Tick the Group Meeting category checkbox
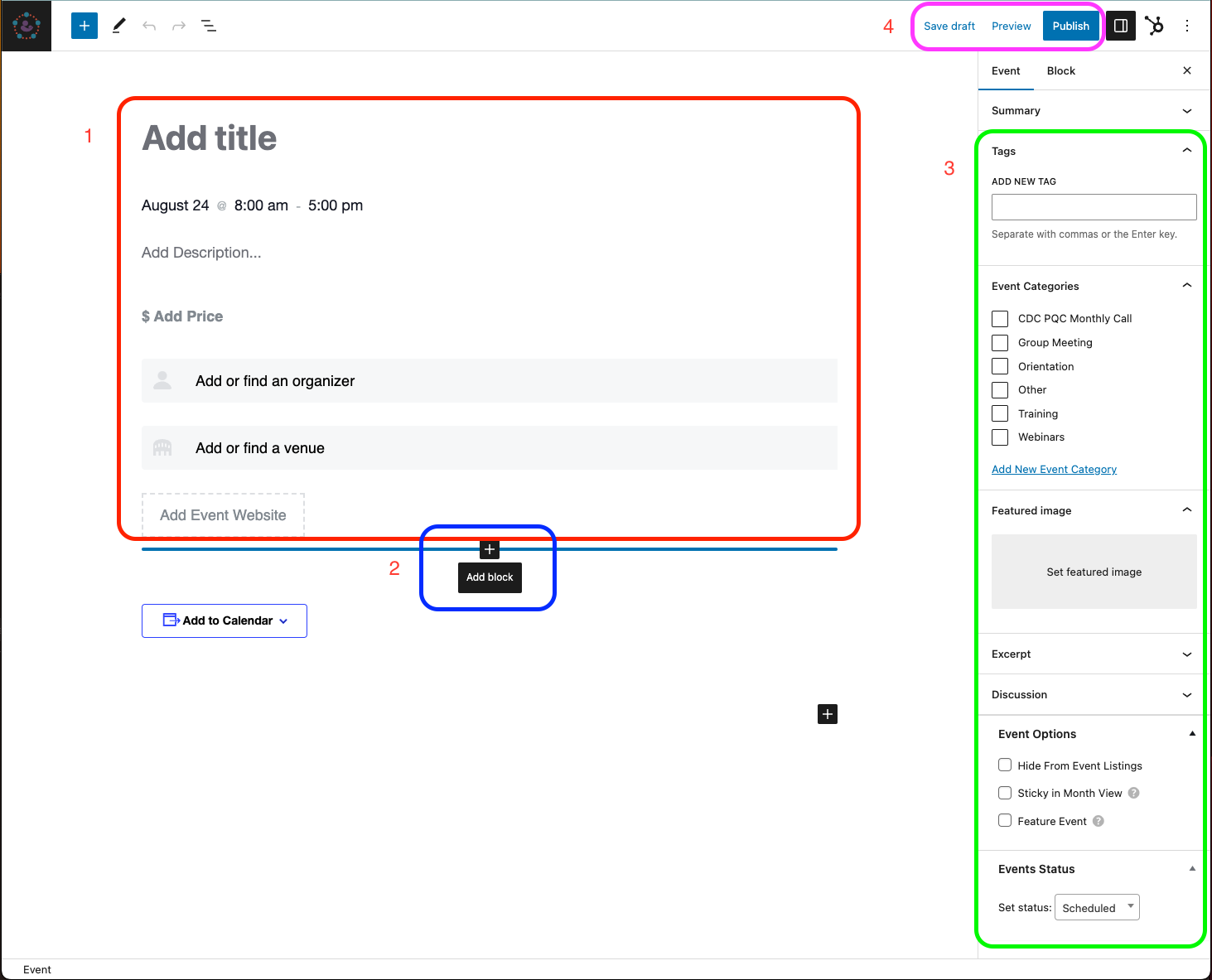The height and width of the screenshot is (980, 1212). [1000, 343]
